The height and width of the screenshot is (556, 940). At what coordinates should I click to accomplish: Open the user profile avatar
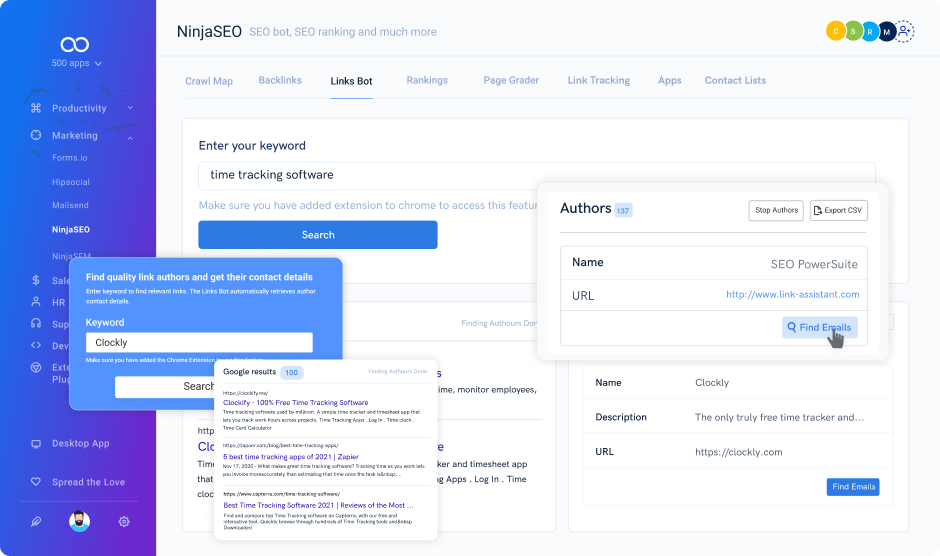80,521
